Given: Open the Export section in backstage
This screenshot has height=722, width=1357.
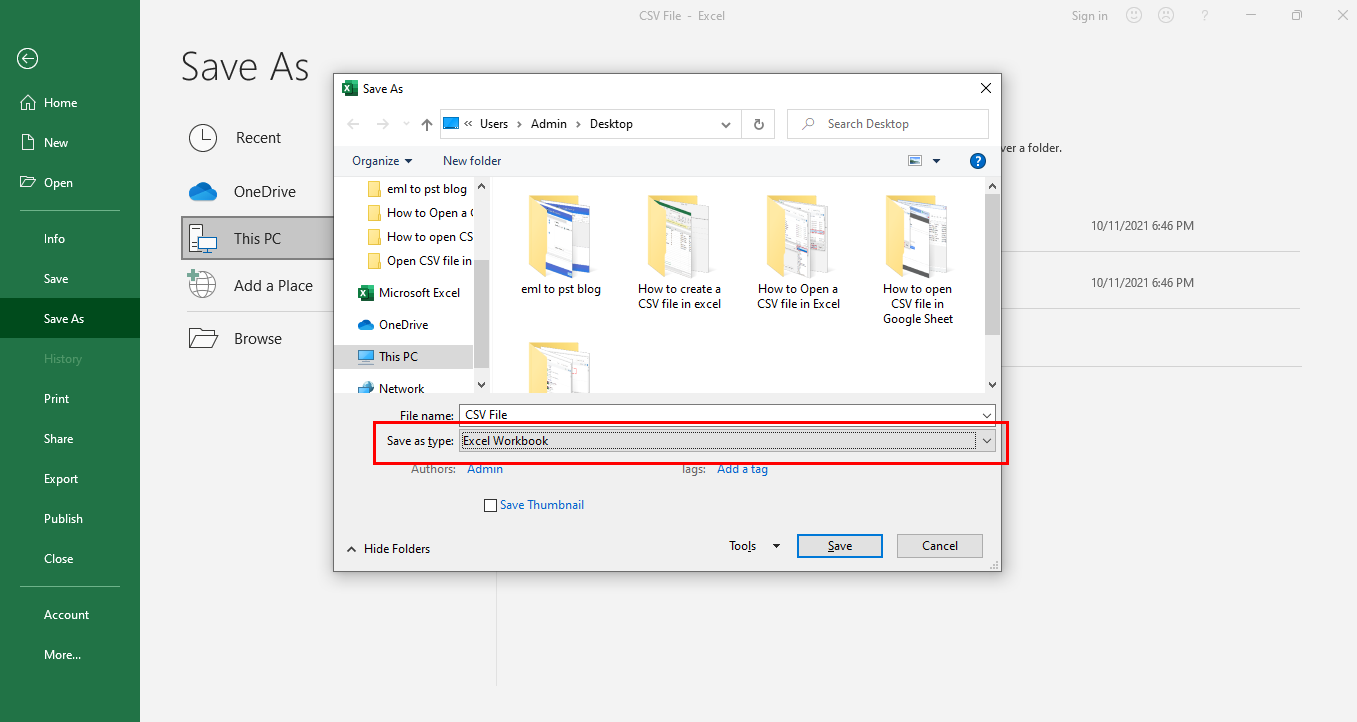Looking at the screenshot, I should coord(61,478).
